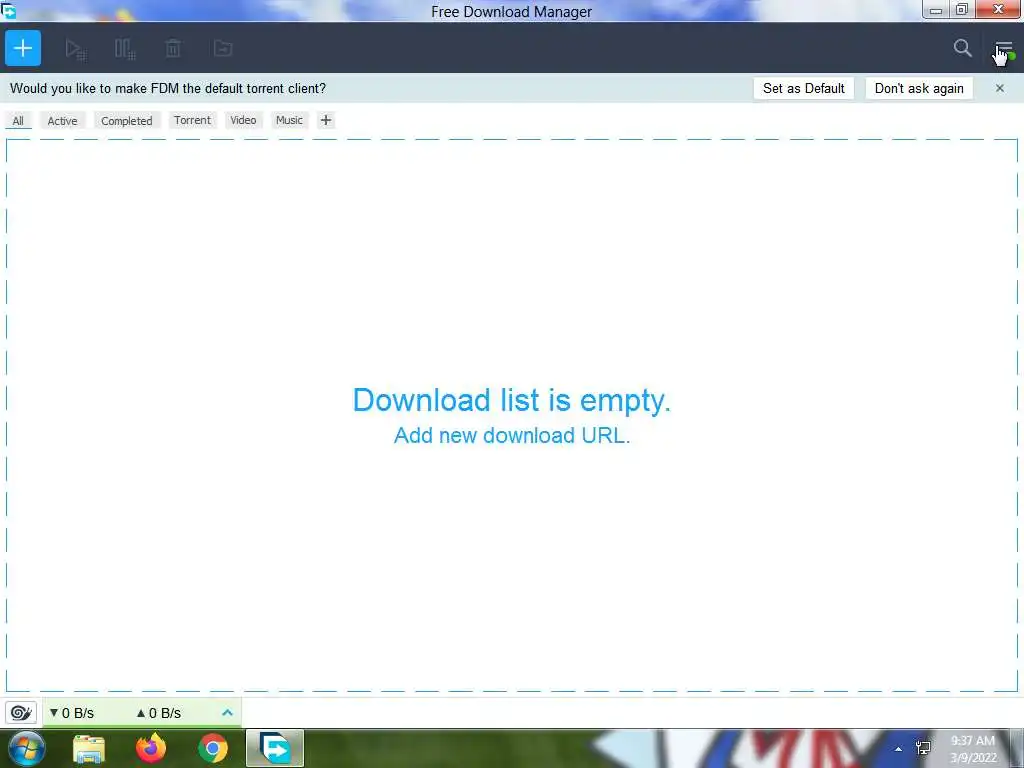Dismiss the default torrent client banner
The image size is (1024, 768).
pyautogui.click(x=1000, y=88)
